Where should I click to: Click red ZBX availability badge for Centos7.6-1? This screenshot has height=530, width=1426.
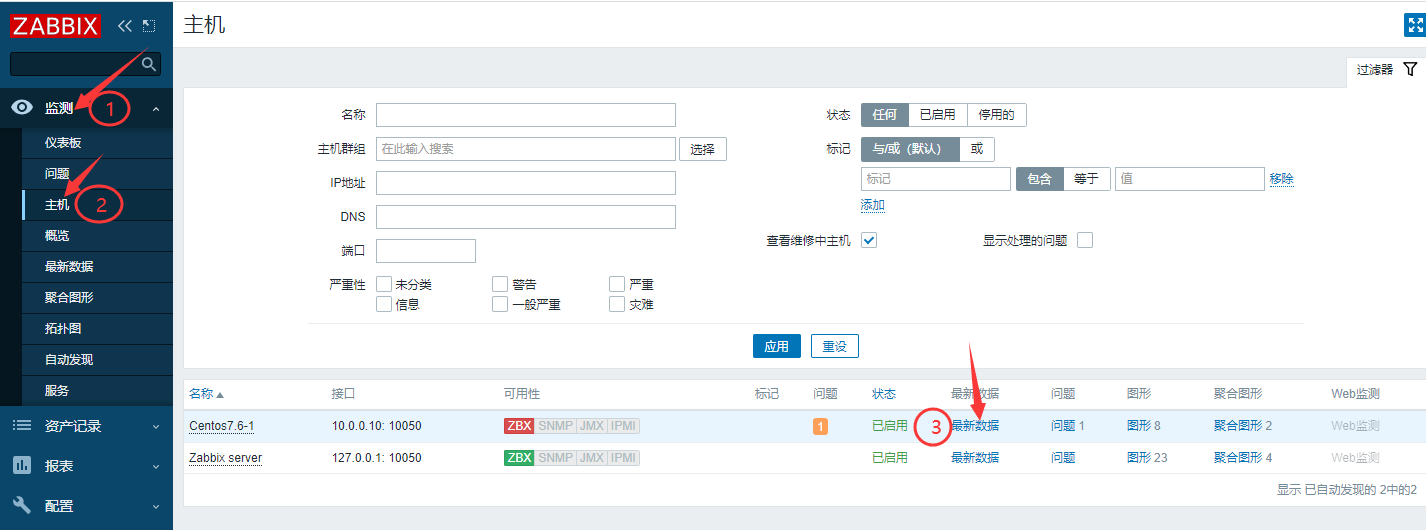pyautogui.click(x=519, y=426)
